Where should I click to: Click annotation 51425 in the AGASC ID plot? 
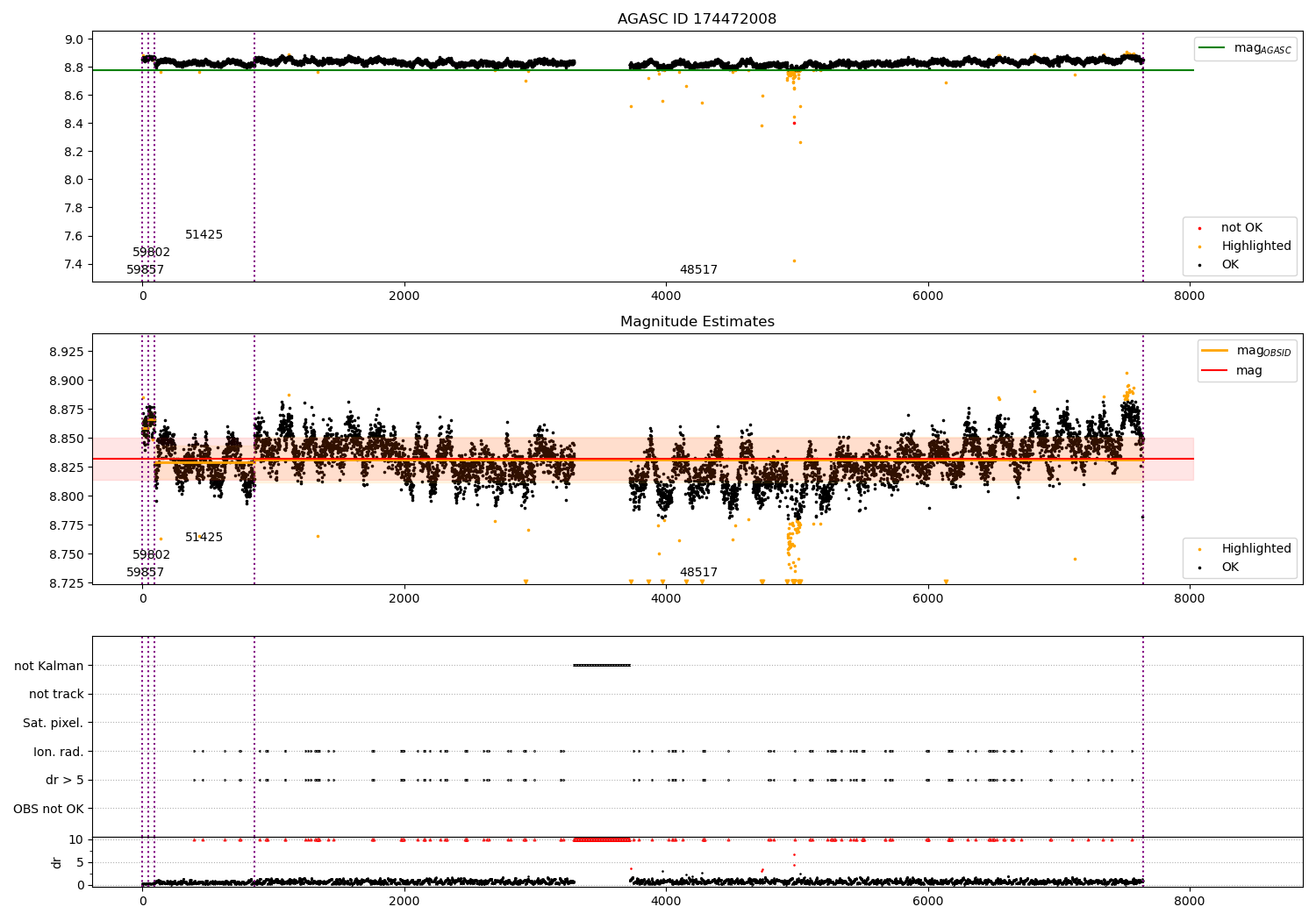pos(204,235)
